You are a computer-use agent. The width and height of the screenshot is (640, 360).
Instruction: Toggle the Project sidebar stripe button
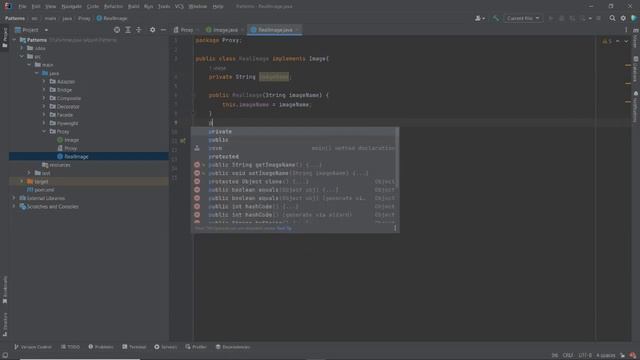pos(5,38)
